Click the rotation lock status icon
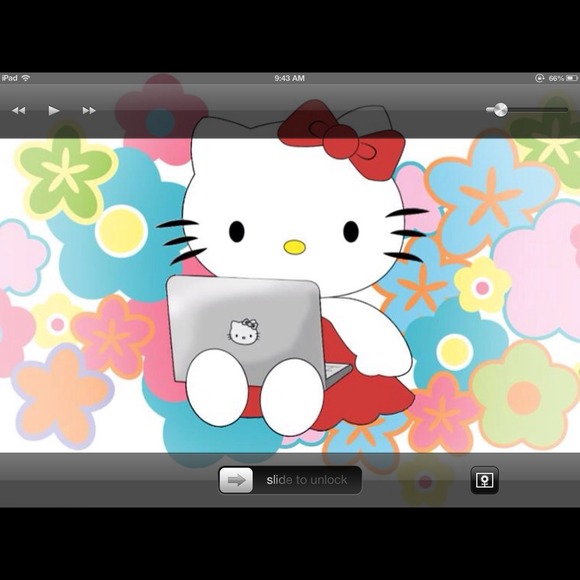Viewport: 580px width, 580px height. 539,78
